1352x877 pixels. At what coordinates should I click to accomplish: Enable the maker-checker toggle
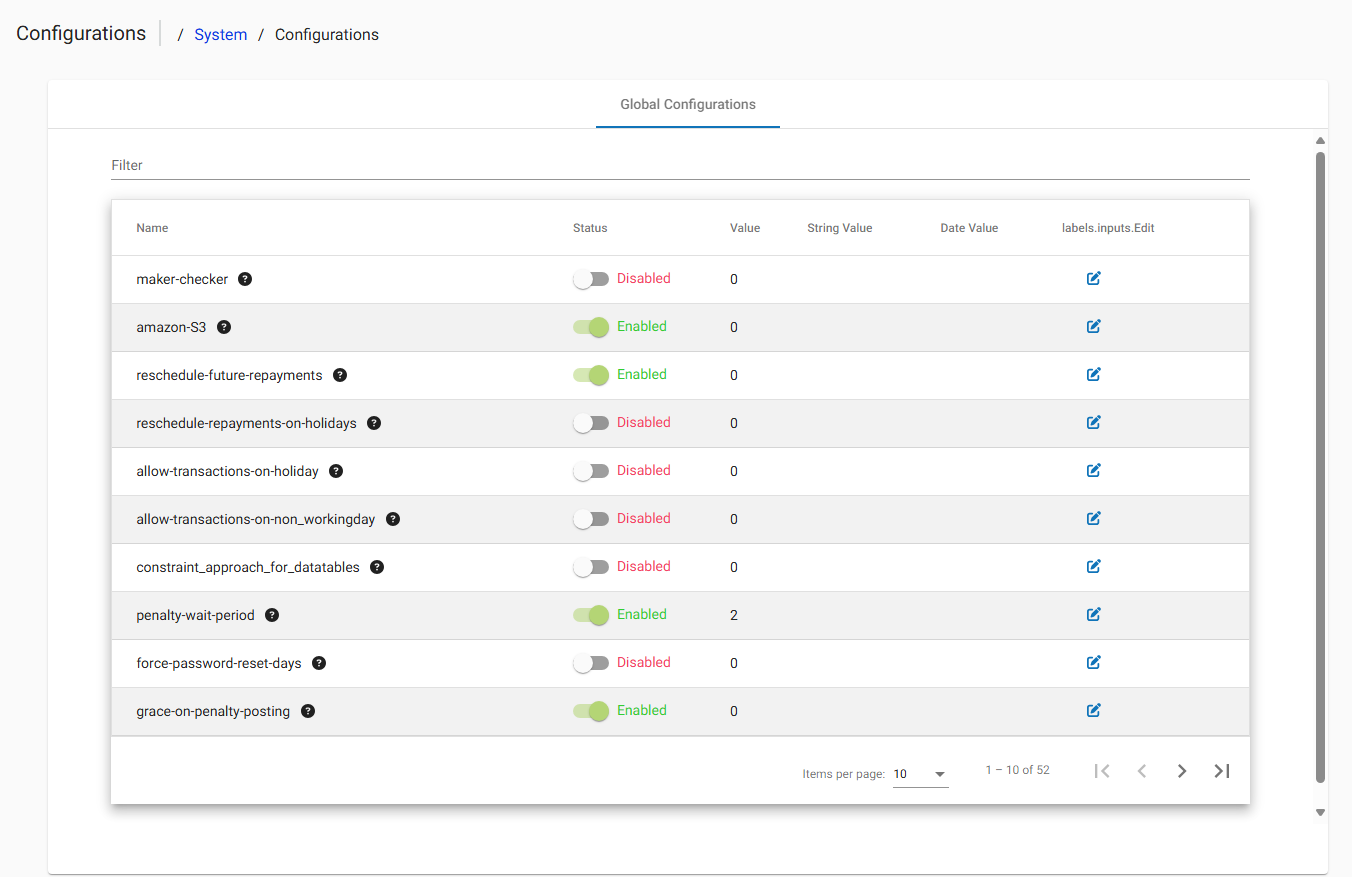(591, 279)
